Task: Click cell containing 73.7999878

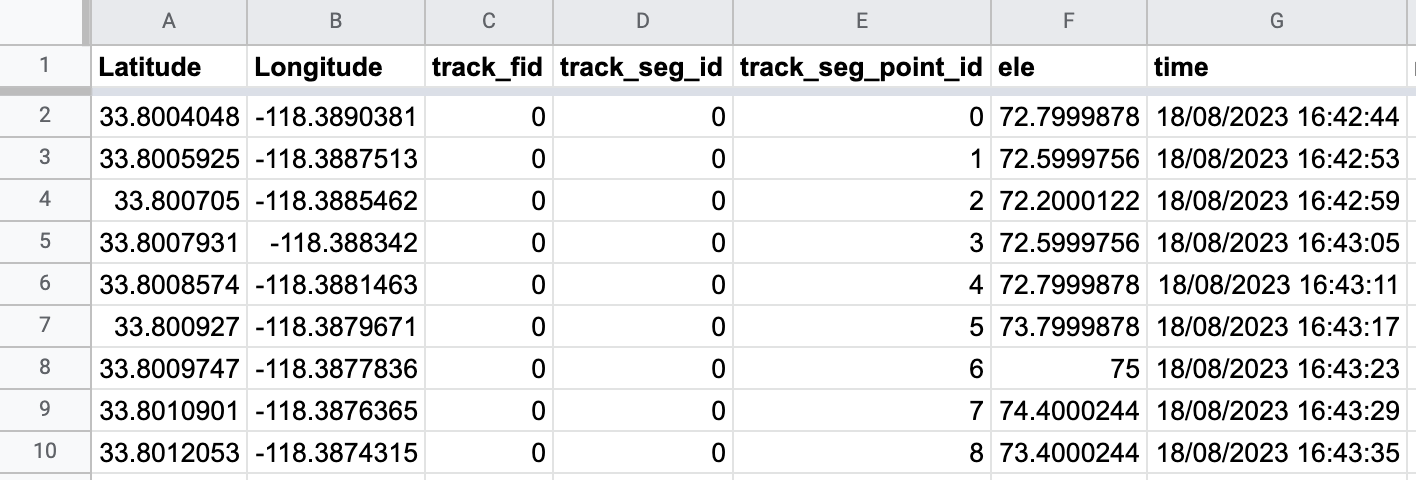Action: click(x=1069, y=327)
